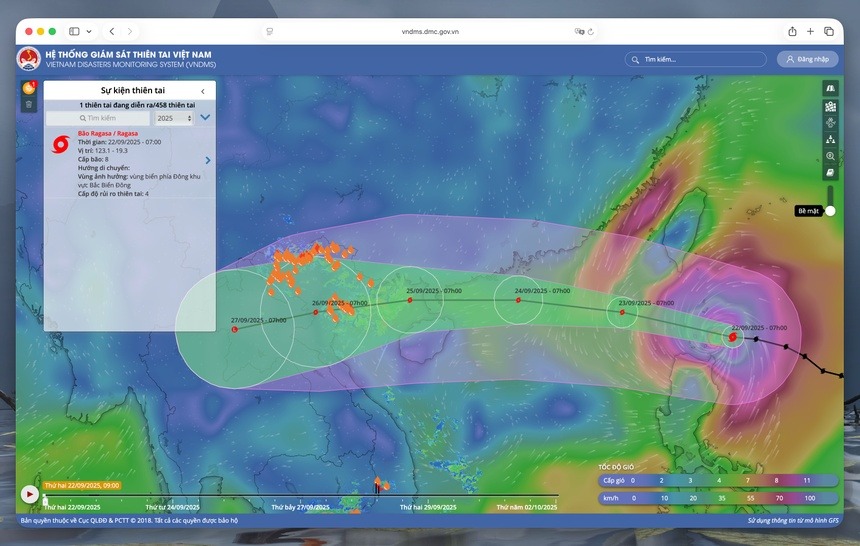The height and width of the screenshot is (546, 860).
Task: Click the Tìm kiếm header search field
Action: [x=696, y=60]
